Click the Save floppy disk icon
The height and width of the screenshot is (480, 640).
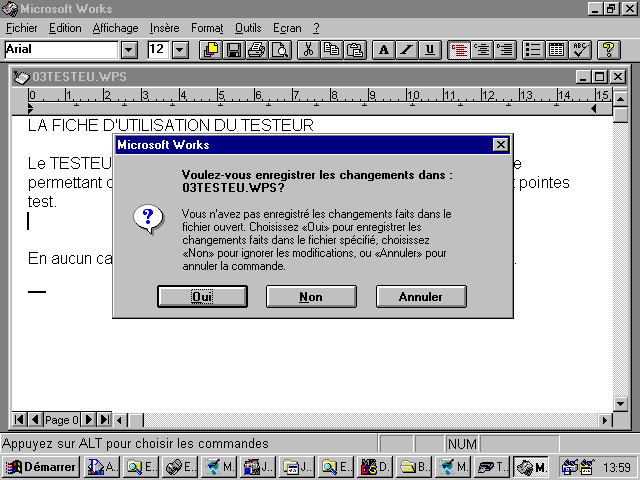(x=234, y=50)
